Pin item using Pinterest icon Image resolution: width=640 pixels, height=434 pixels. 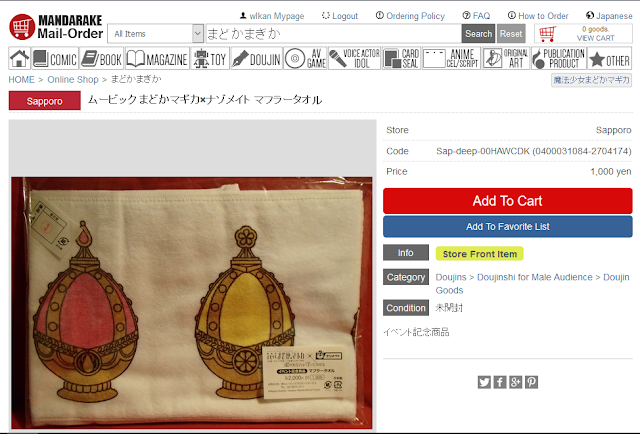pos(531,382)
